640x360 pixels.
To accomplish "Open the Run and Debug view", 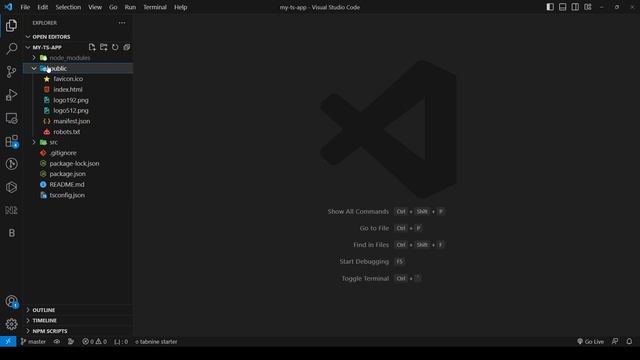I will pos(11,95).
